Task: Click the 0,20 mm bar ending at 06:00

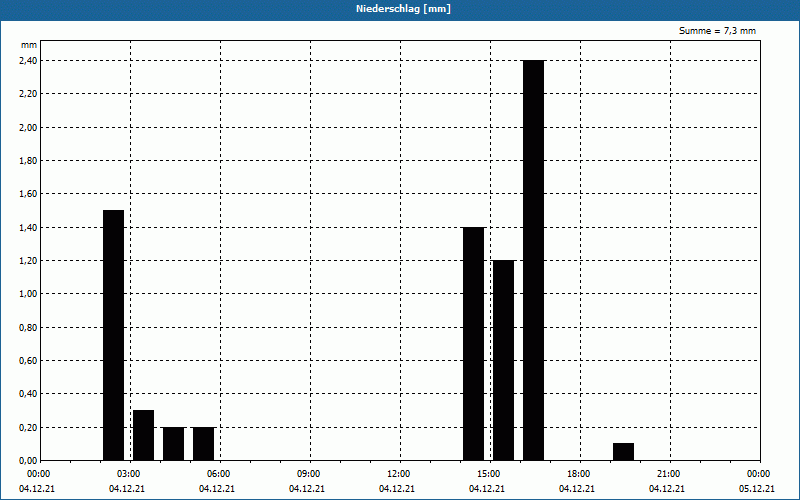Action: tap(204, 443)
